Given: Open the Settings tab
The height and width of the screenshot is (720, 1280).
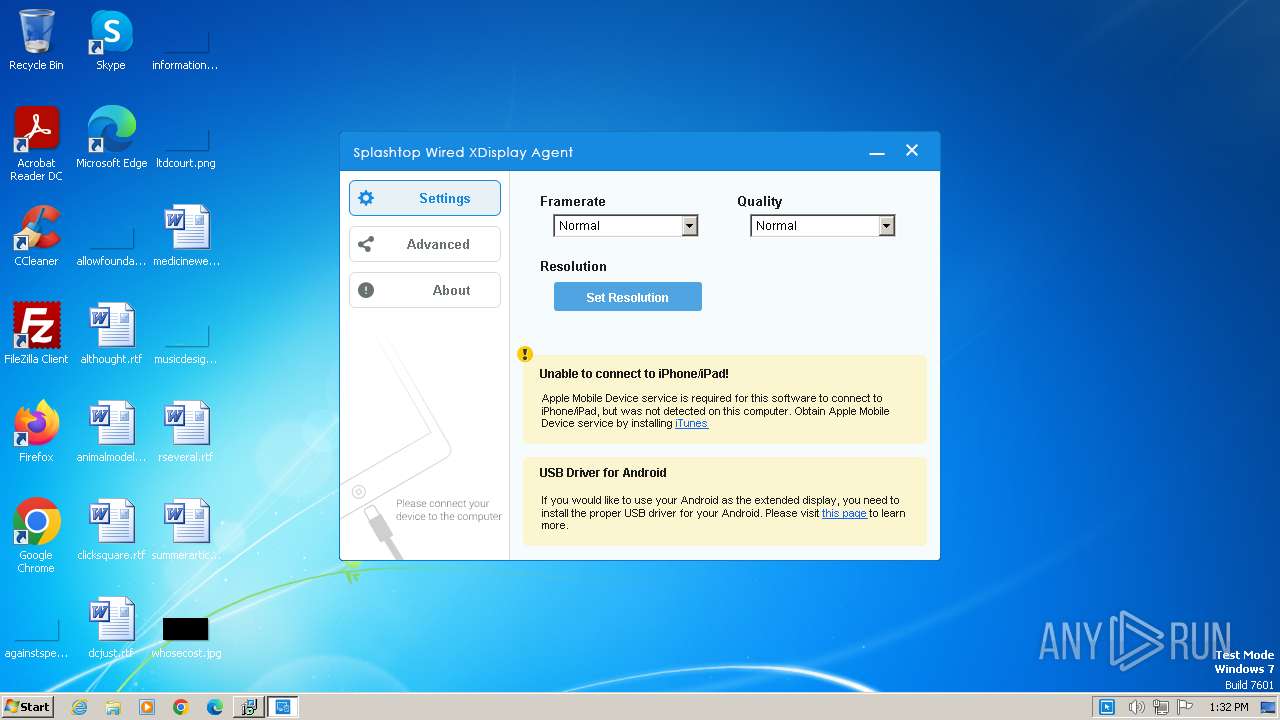Looking at the screenshot, I should [425, 198].
